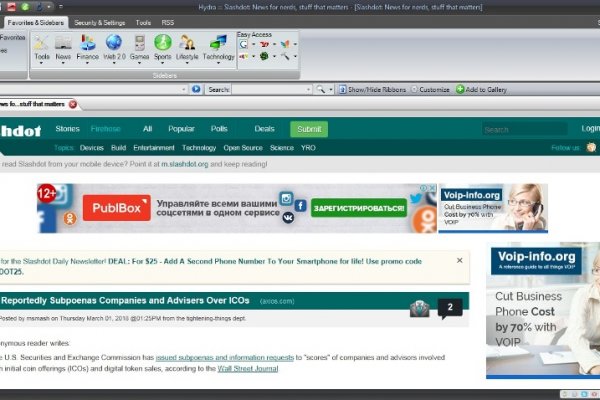Open the Web 2.0 globe icon
This screenshot has width=600, height=400.
click(x=114, y=42)
